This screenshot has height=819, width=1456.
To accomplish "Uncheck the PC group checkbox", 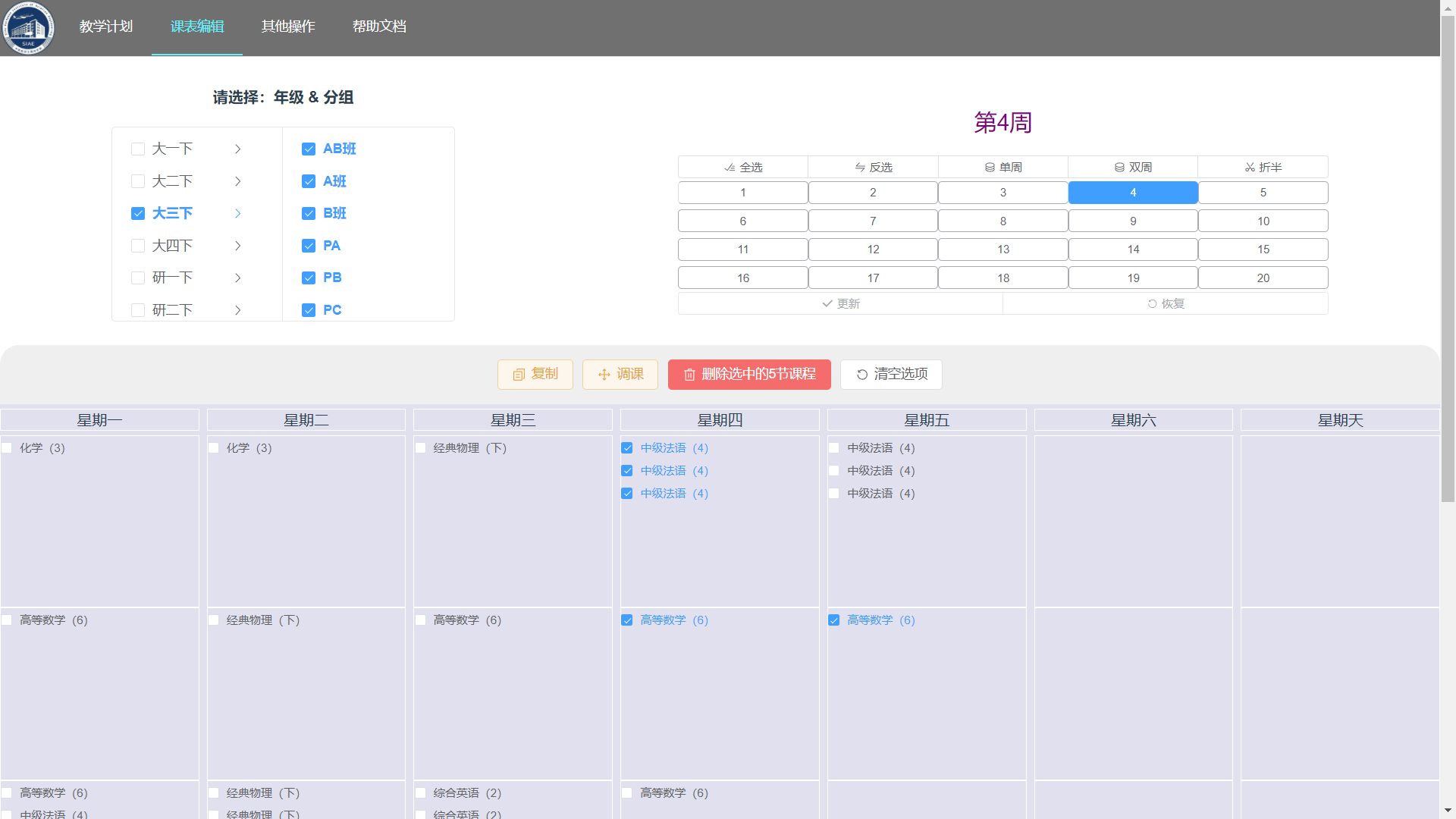I will click(309, 310).
